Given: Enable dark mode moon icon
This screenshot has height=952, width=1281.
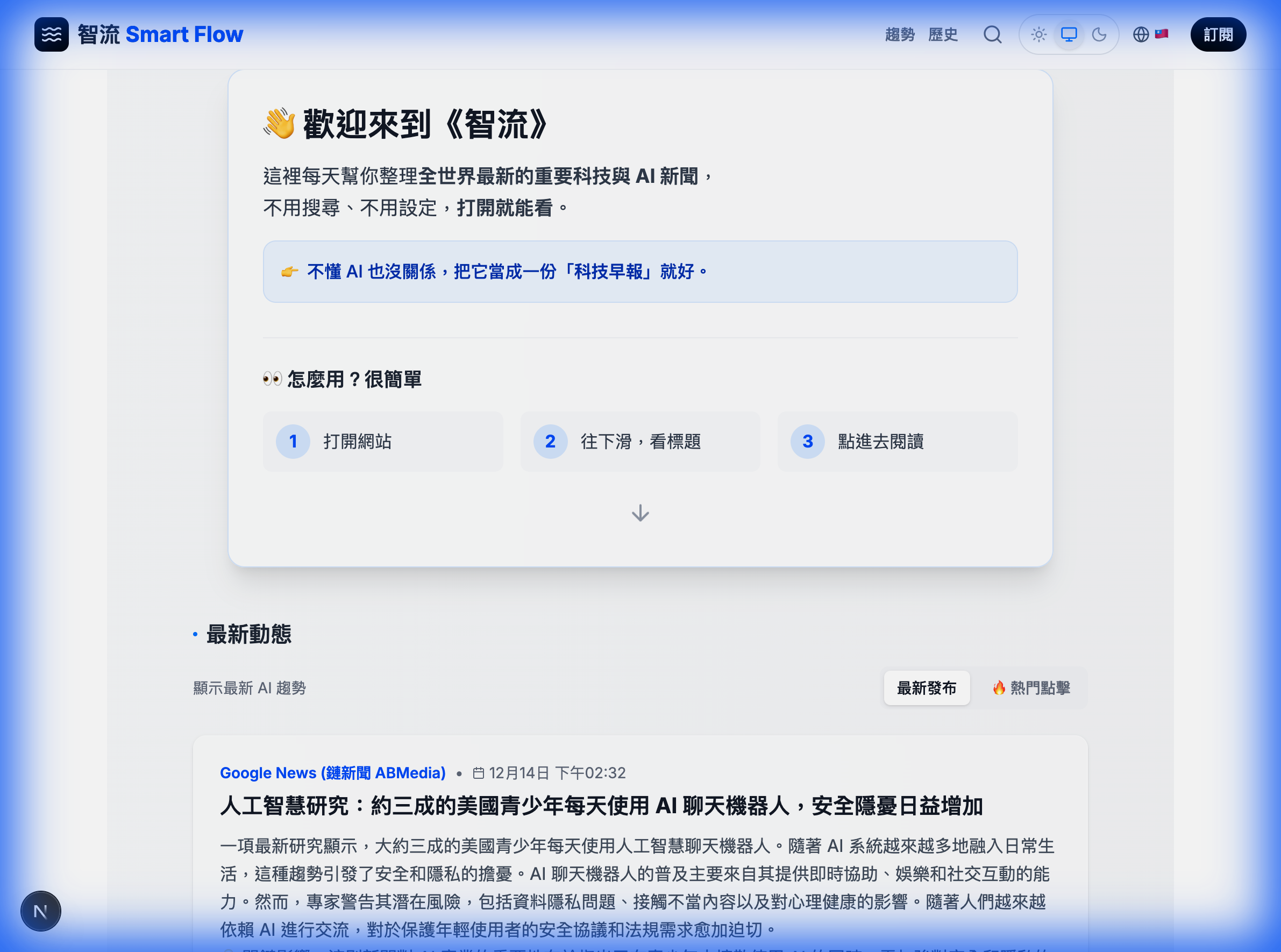Looking at the screenshot, I should [x=1099, y=34].
